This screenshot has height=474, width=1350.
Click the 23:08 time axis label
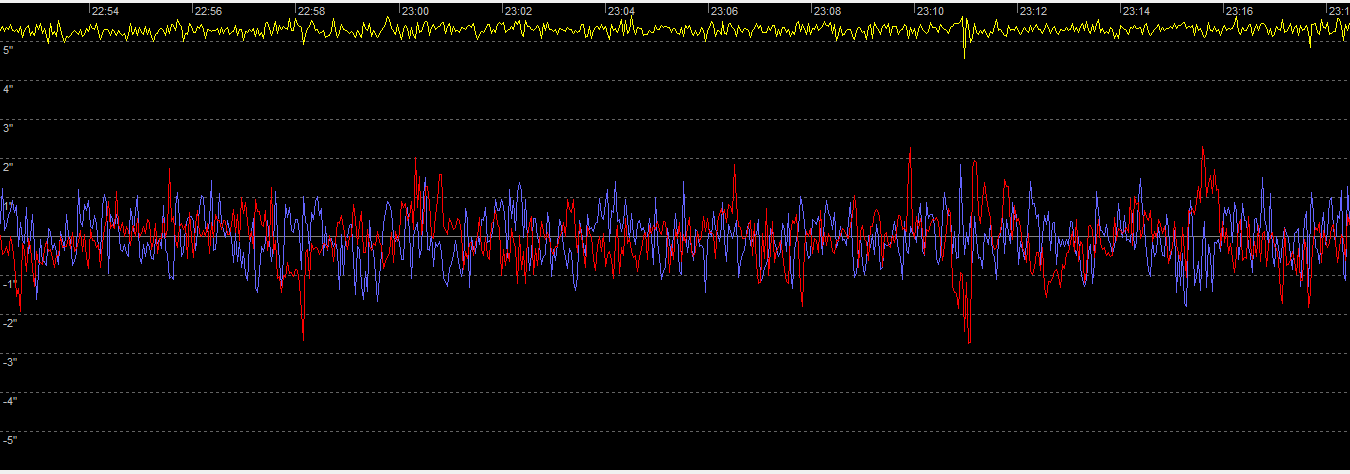pyautogui.click(x=827, y=11)
